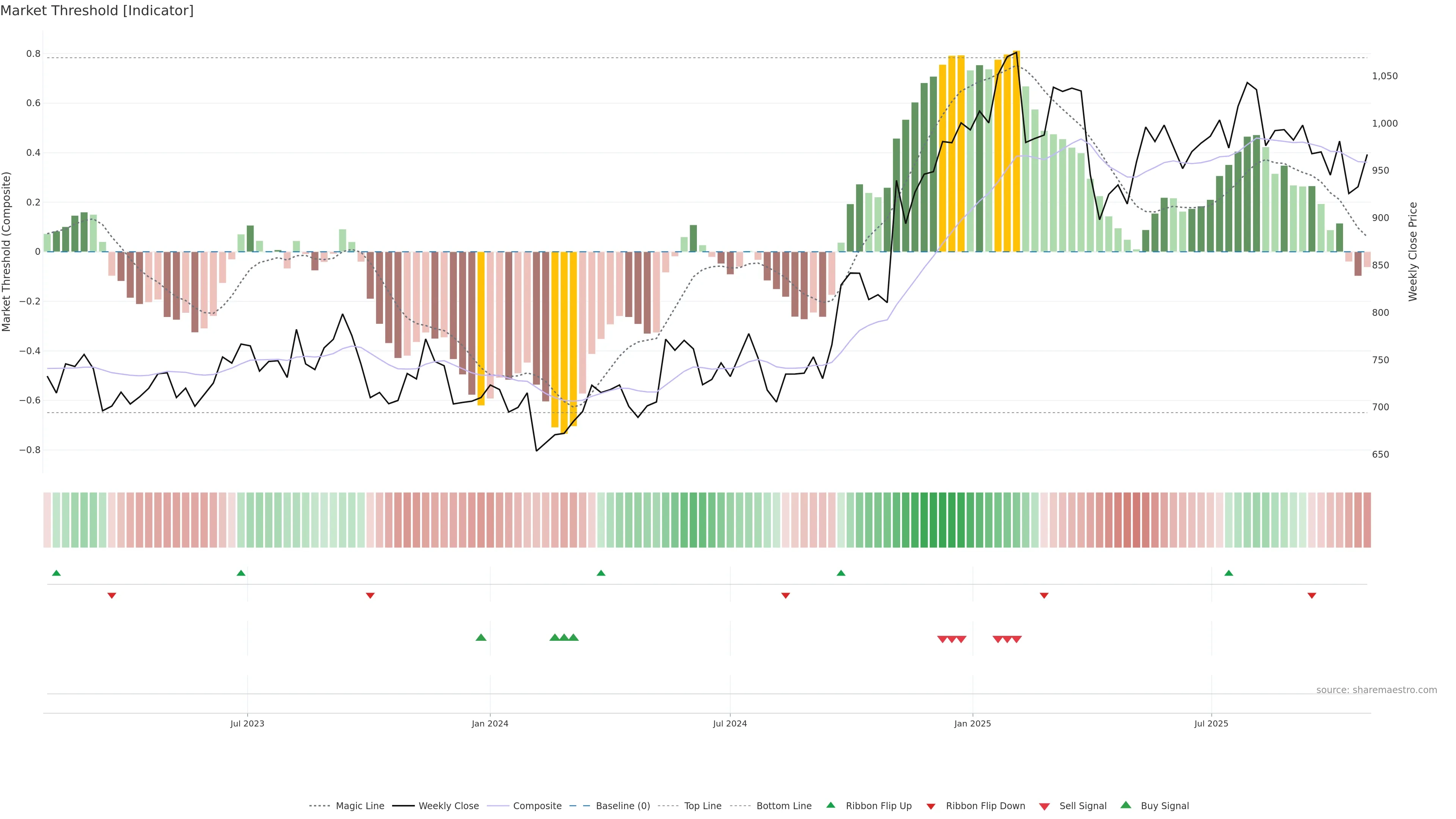The image size is (1456, 819).
Task: Click the Jul 2023 axis label
Action: [247, 723]
